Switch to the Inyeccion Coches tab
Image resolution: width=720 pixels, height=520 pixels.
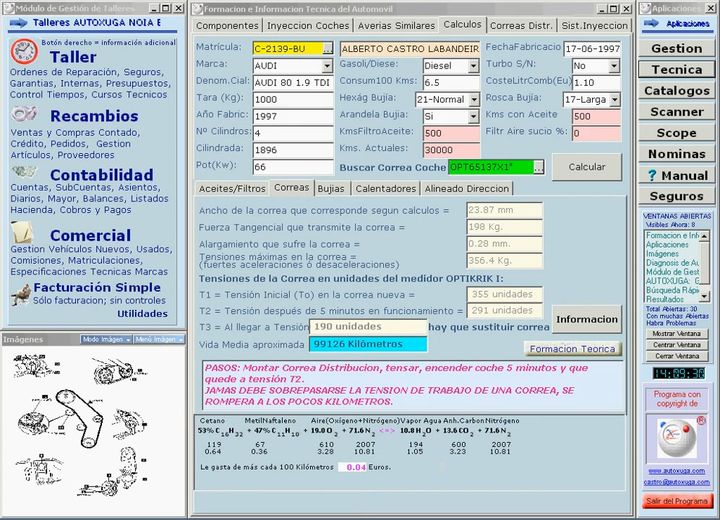pos(308,26)
